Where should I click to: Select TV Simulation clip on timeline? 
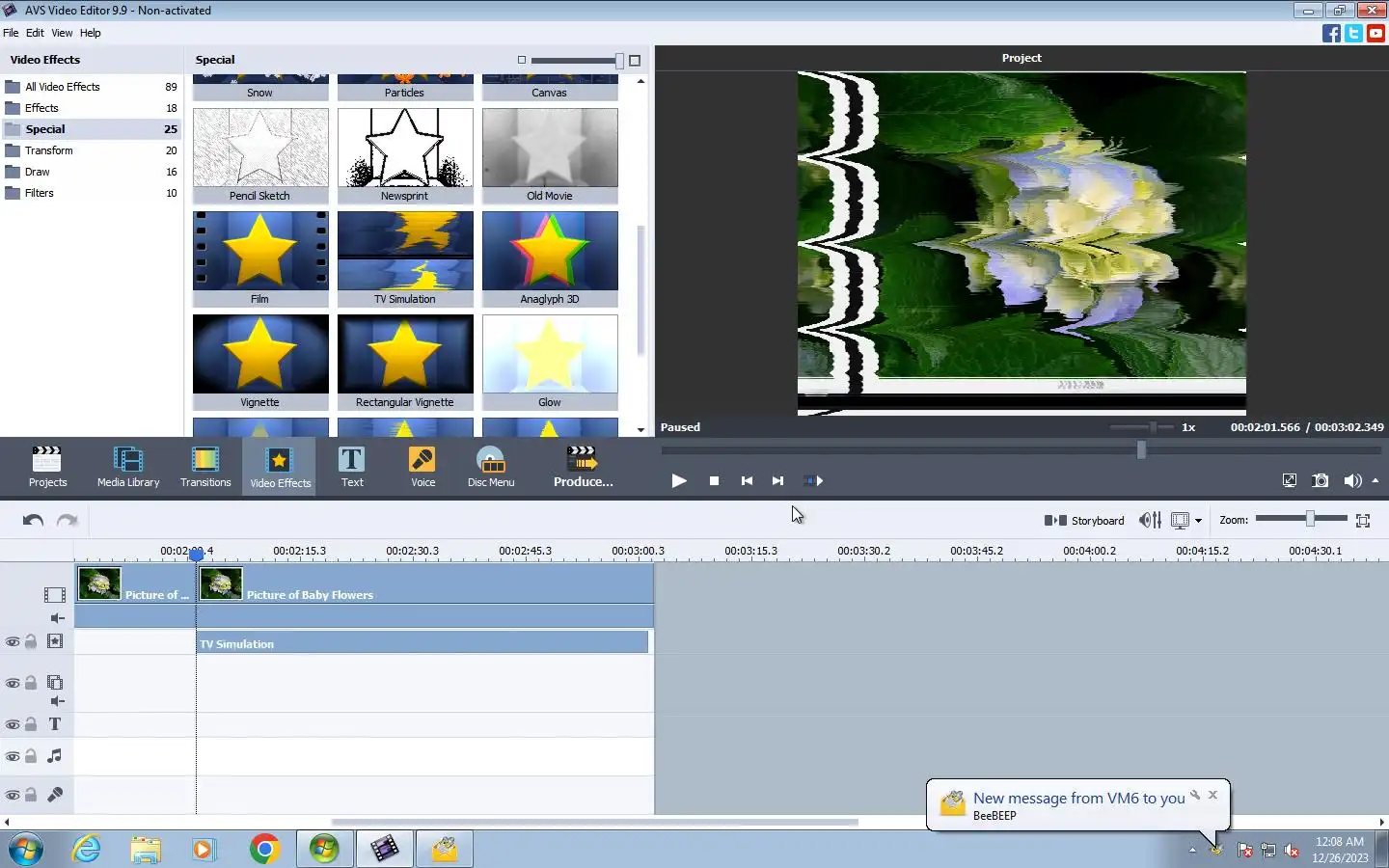click(422, 642)
